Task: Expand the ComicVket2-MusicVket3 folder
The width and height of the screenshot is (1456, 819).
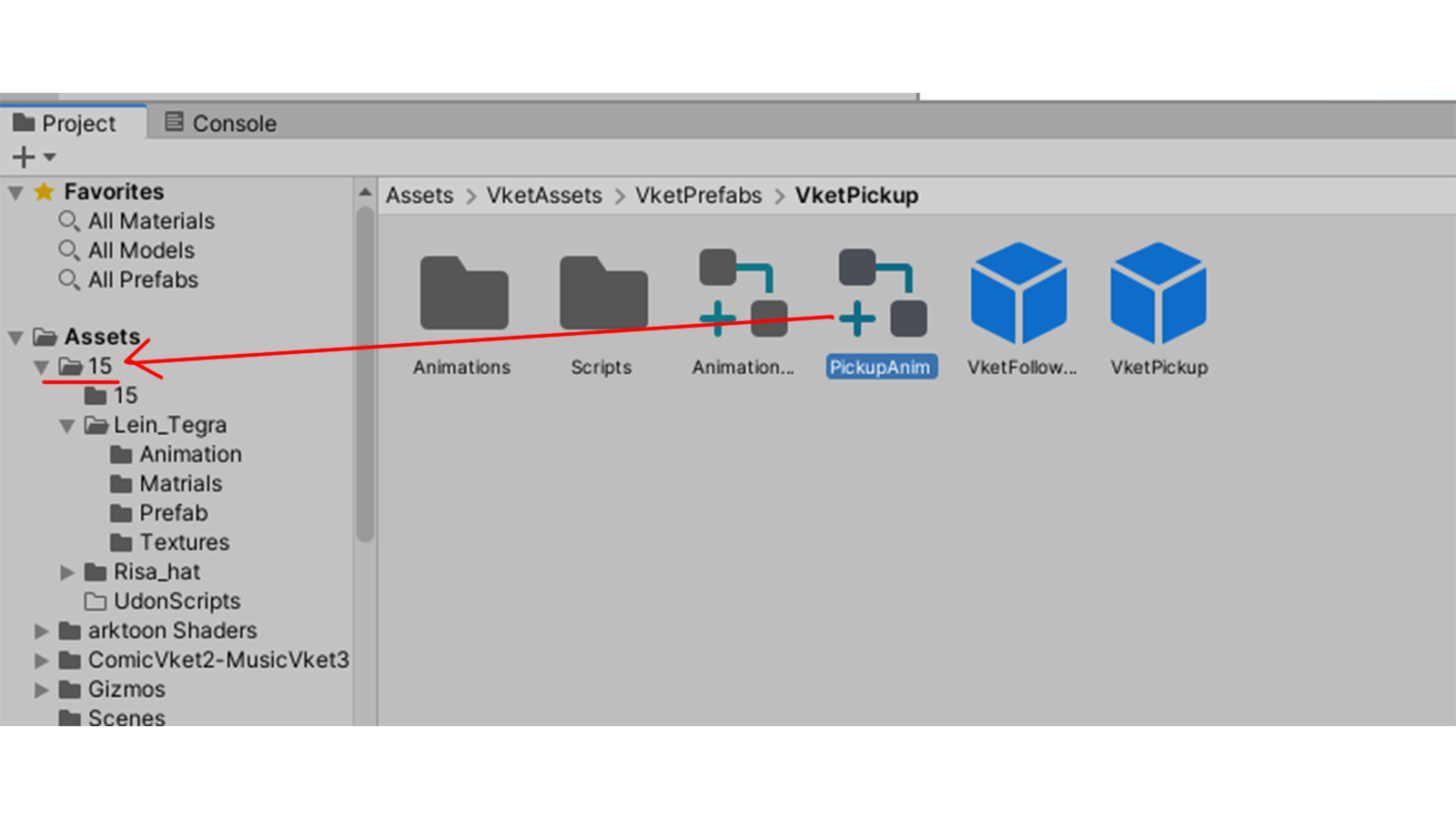Action: tap(42, 660)
